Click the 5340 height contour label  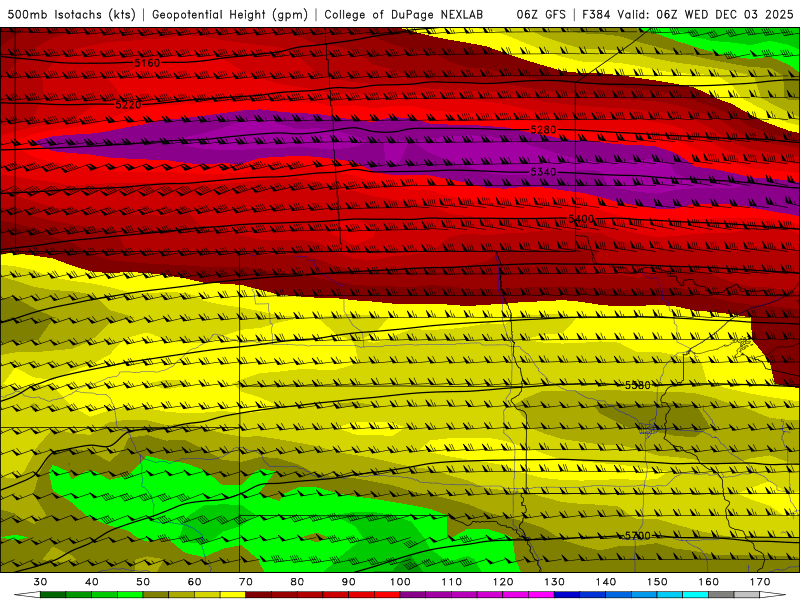[x=543, y=172]
